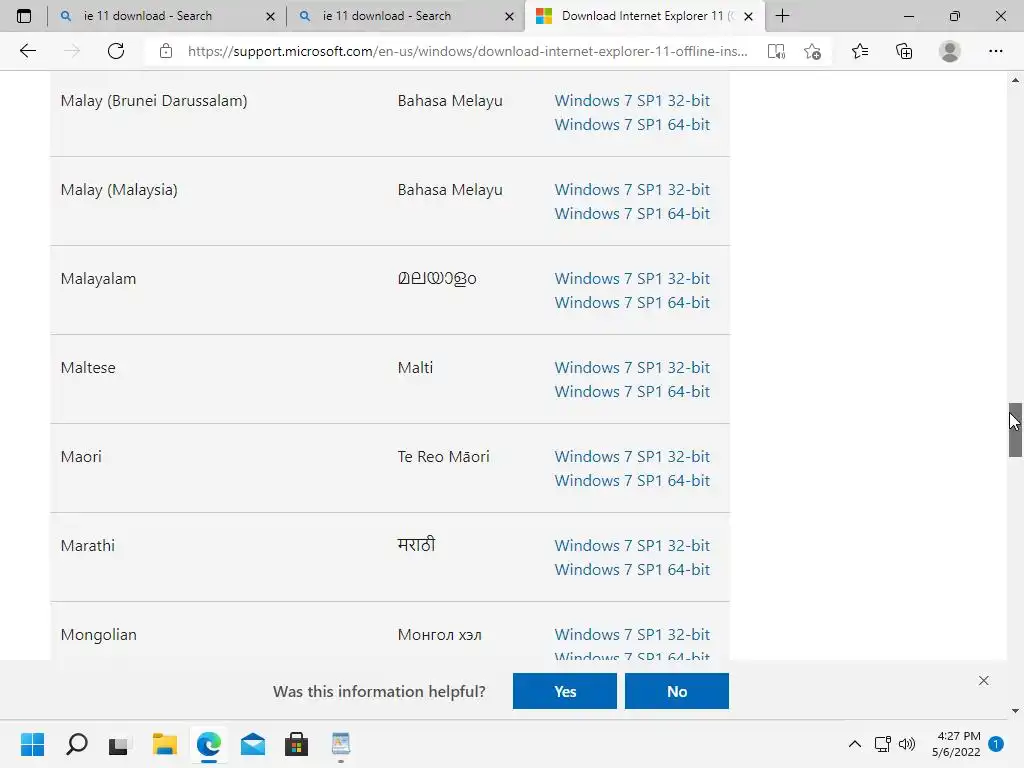View site information via the lock icon
Viewport: 1024px width, 768px height.
(166, 51)
